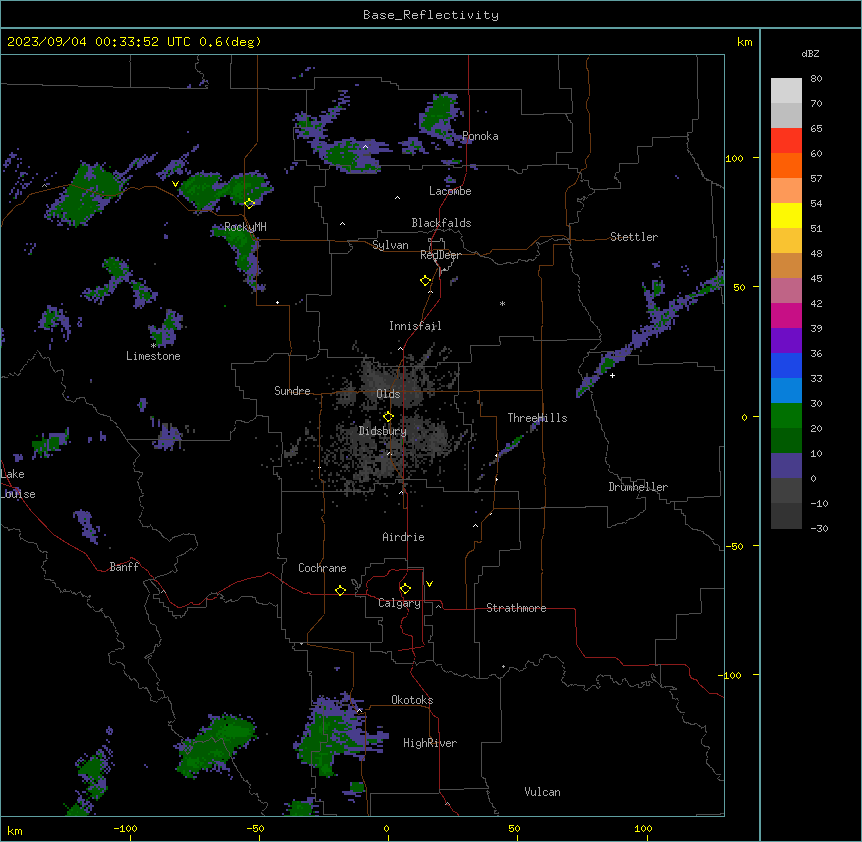Click the yellow diamond marker near RockyMH

click(x=249, y=204)
